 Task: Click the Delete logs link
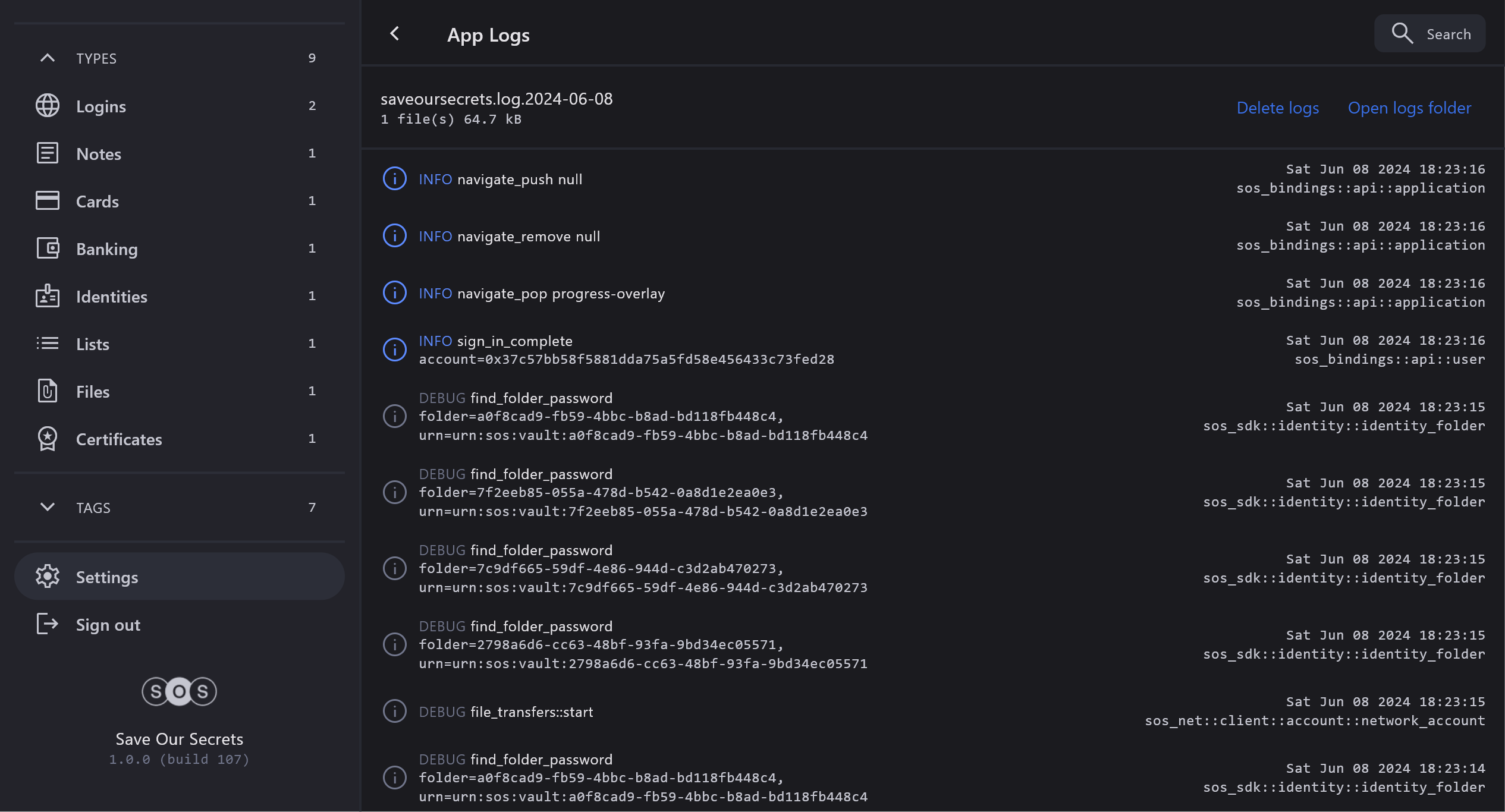1277,108
